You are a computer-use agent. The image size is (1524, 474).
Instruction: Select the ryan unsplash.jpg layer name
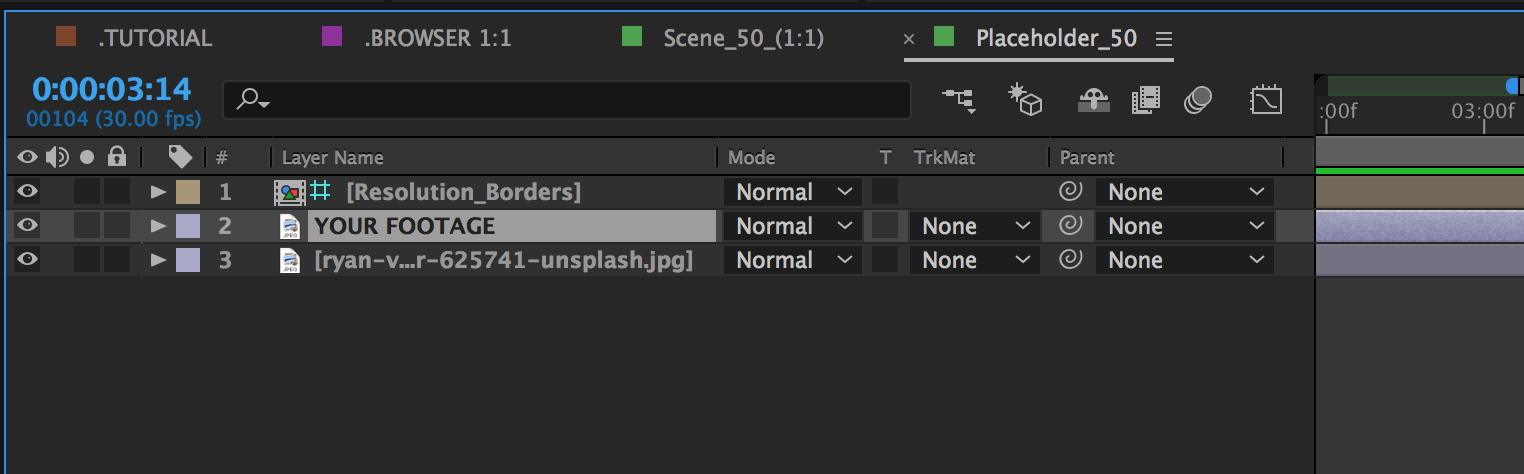(503, 260)
